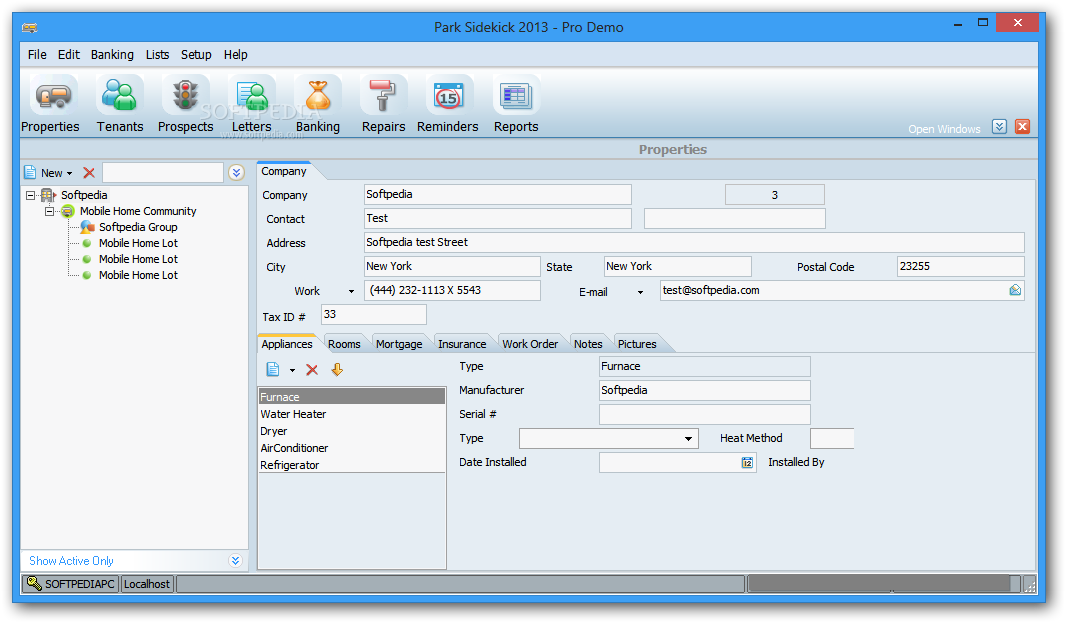Click the Tax ID # field
Image resolution: width=1066 pixels, height=623 pixels.
pyautogui.click(x=374, y=314)
